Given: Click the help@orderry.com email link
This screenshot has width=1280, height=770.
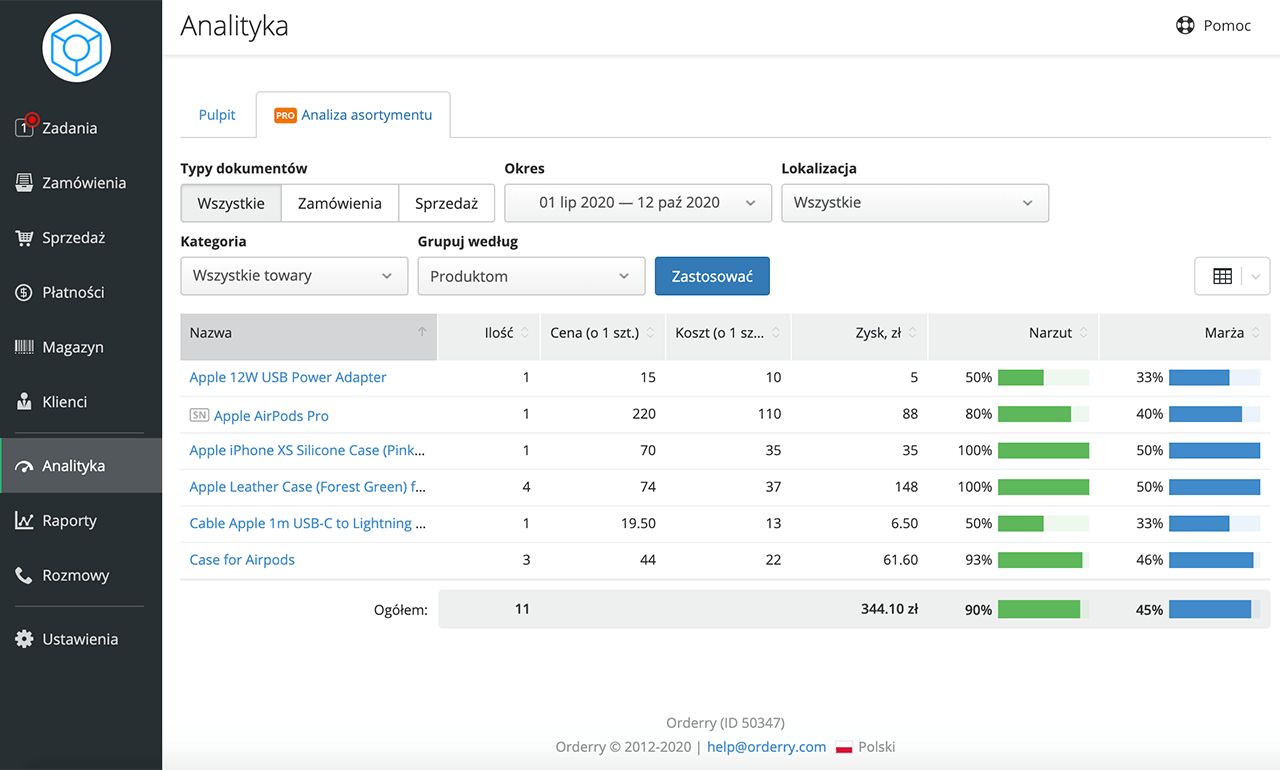Looking at the screenshot, I should point(767,747).
